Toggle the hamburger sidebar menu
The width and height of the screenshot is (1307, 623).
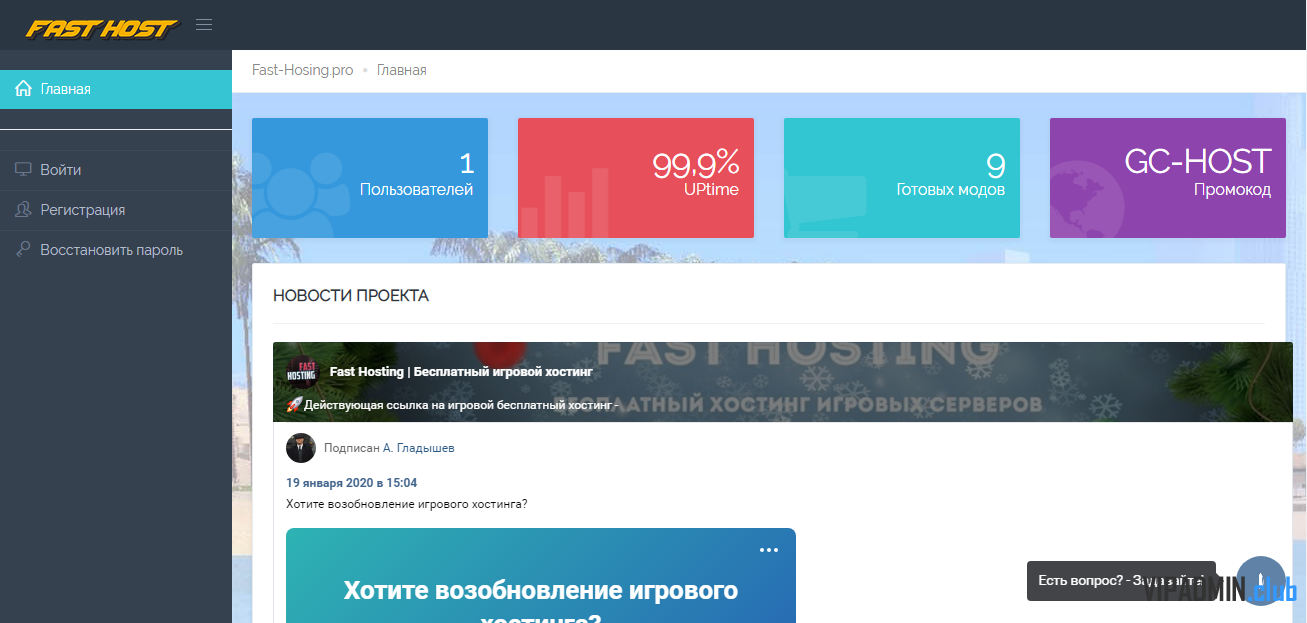204,25
